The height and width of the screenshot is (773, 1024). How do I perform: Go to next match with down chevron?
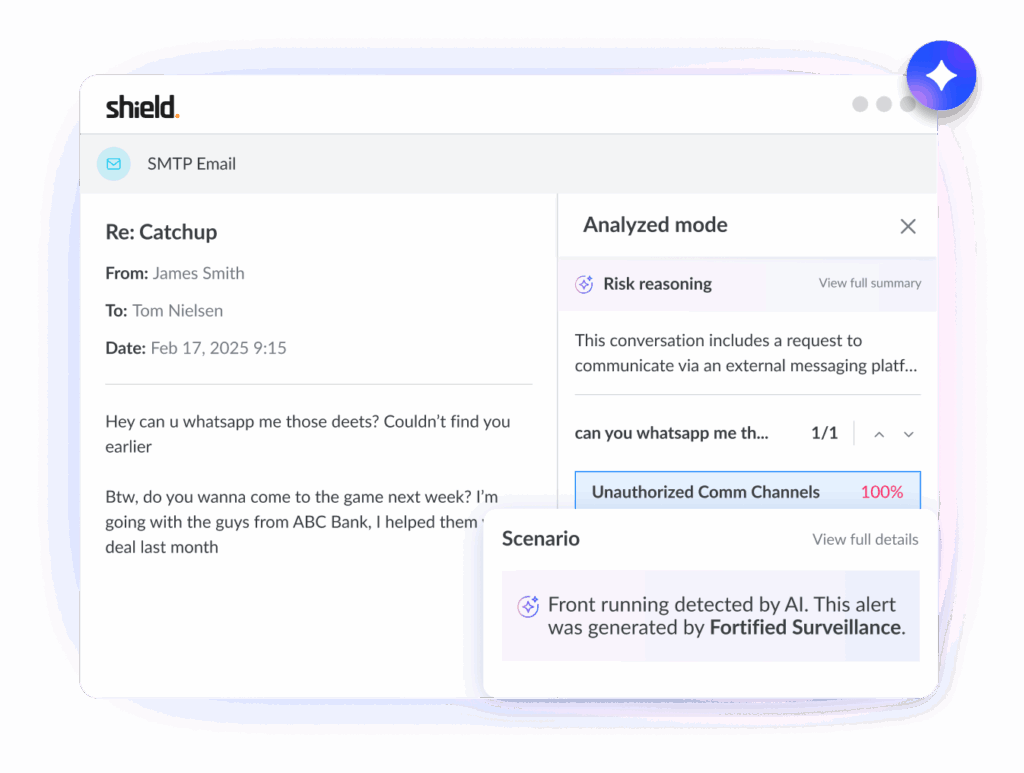click(x=909, y=434)
